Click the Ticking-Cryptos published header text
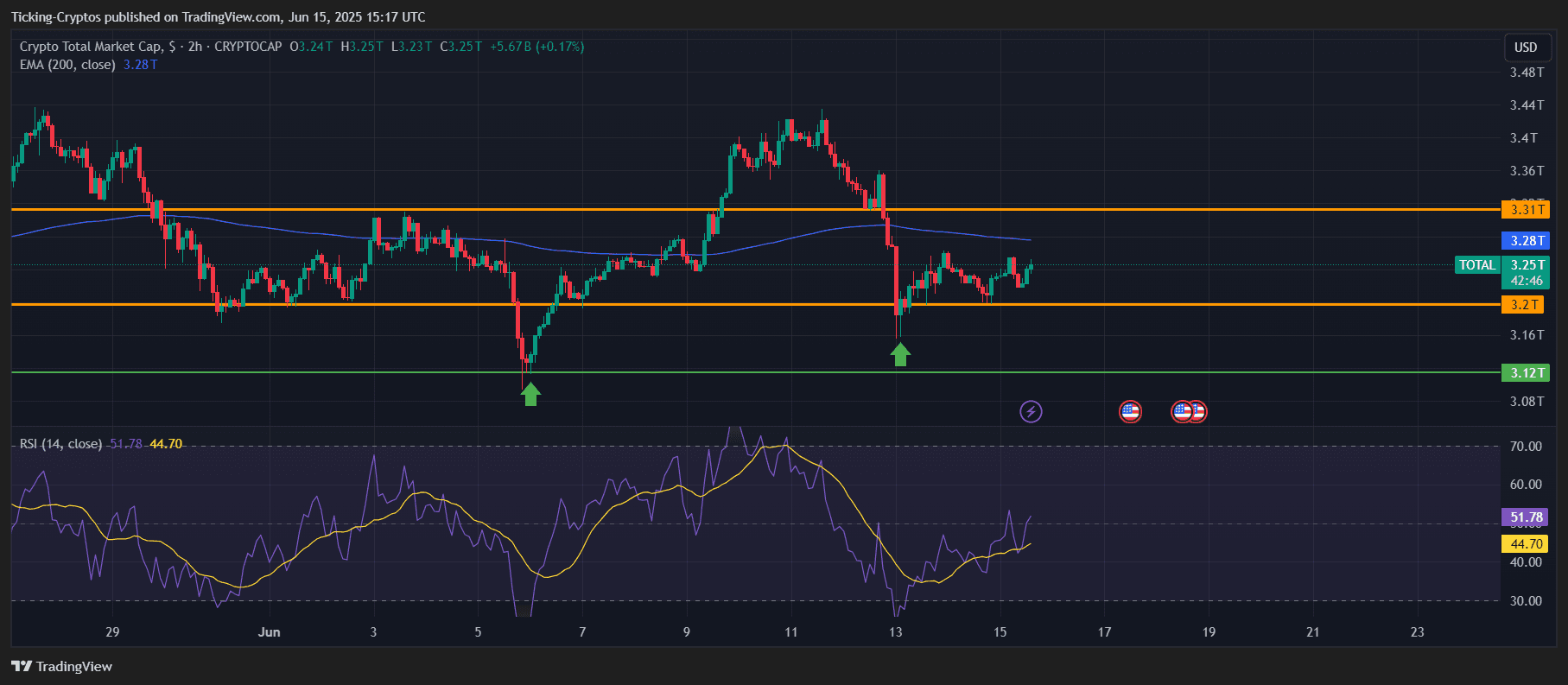This screenshot has width=1568, height=685. [x=218, y=17]
